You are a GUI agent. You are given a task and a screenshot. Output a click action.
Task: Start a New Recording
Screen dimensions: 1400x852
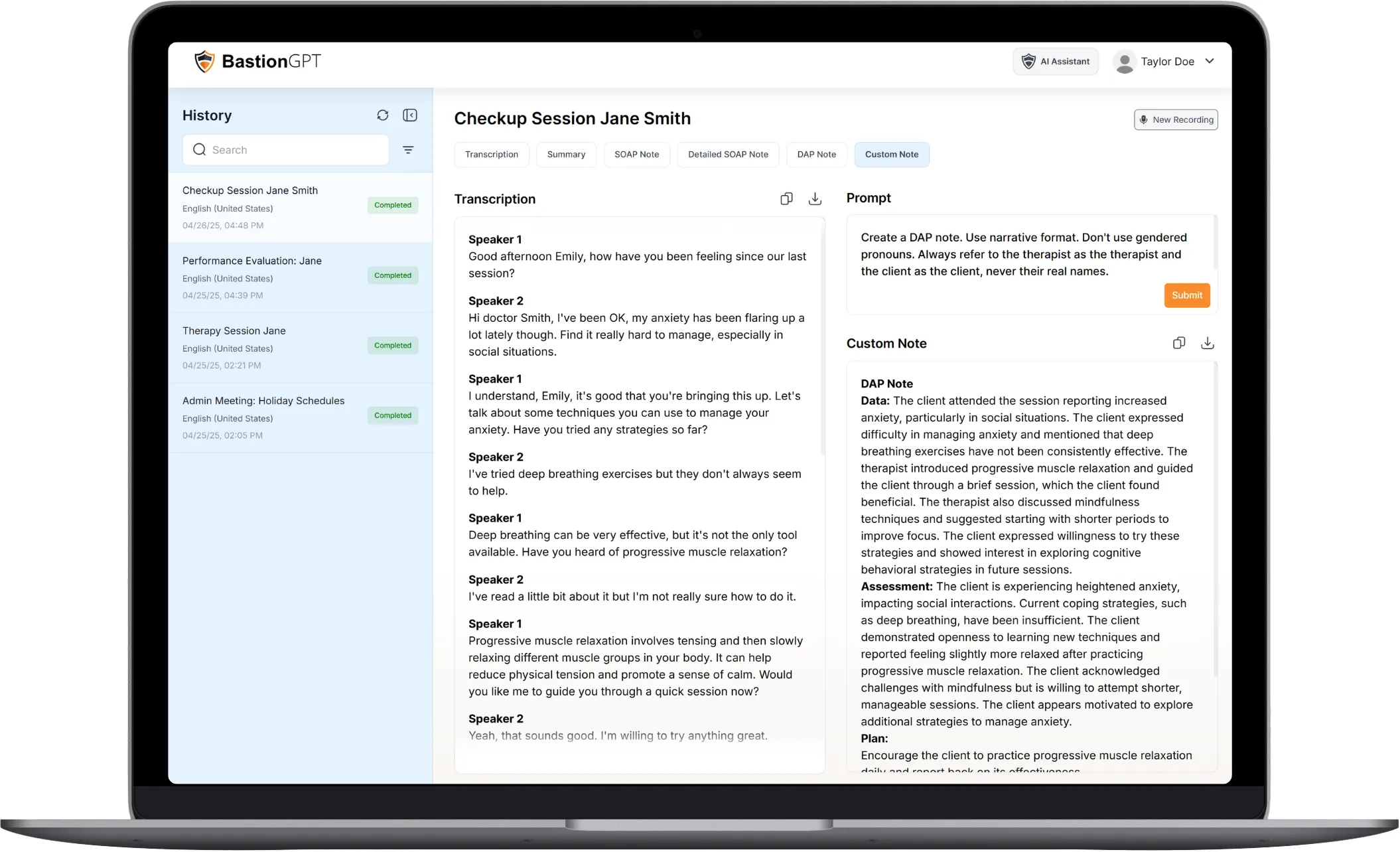coord(1176,120)
